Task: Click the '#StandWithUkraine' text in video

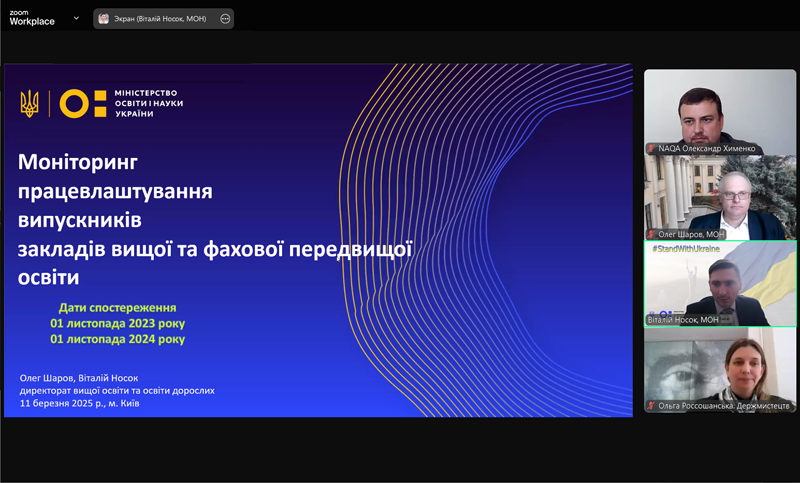Action: coord(686,249)
